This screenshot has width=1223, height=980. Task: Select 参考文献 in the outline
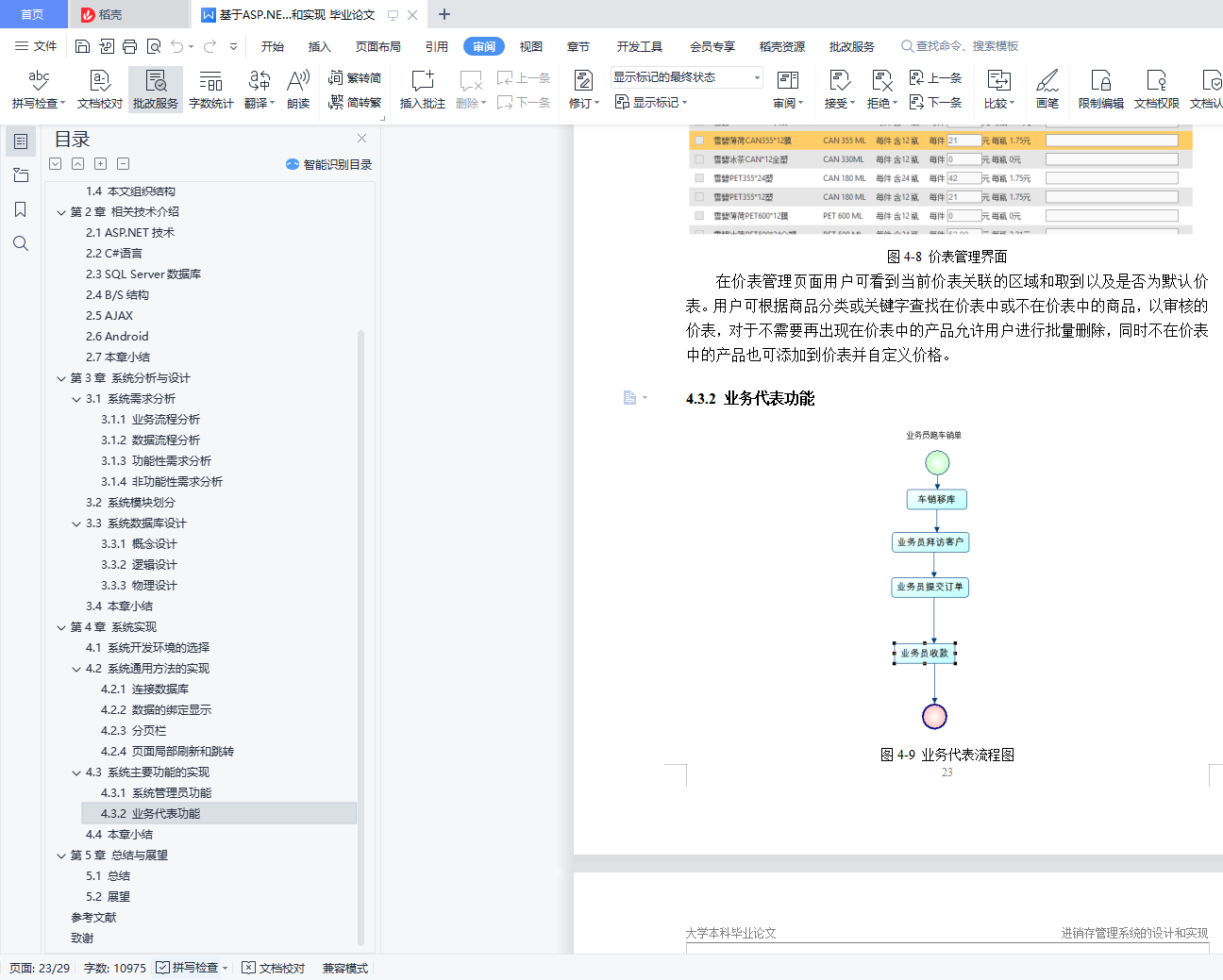(93, 918)
